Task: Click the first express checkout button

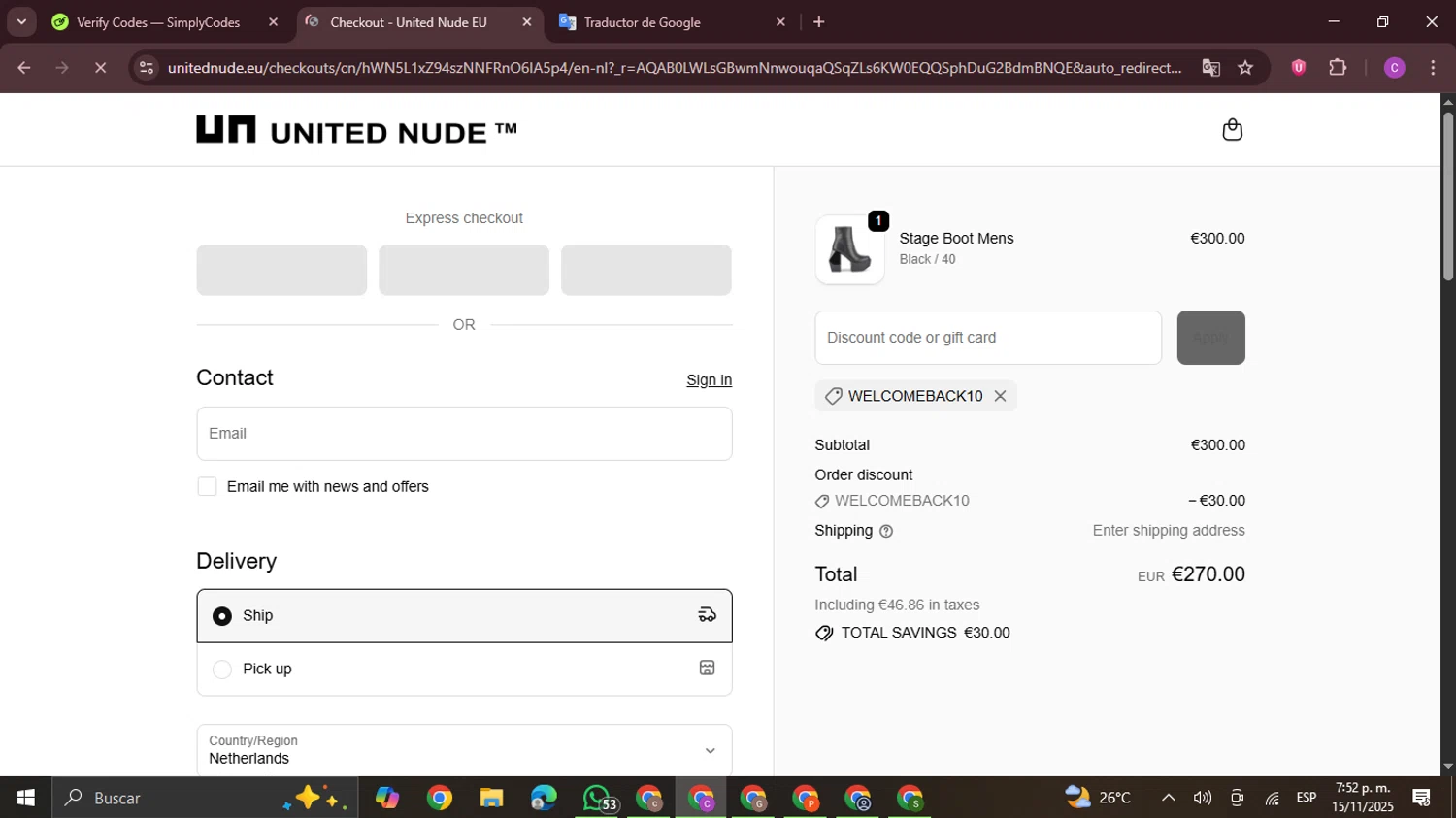Action: [281, 270]
